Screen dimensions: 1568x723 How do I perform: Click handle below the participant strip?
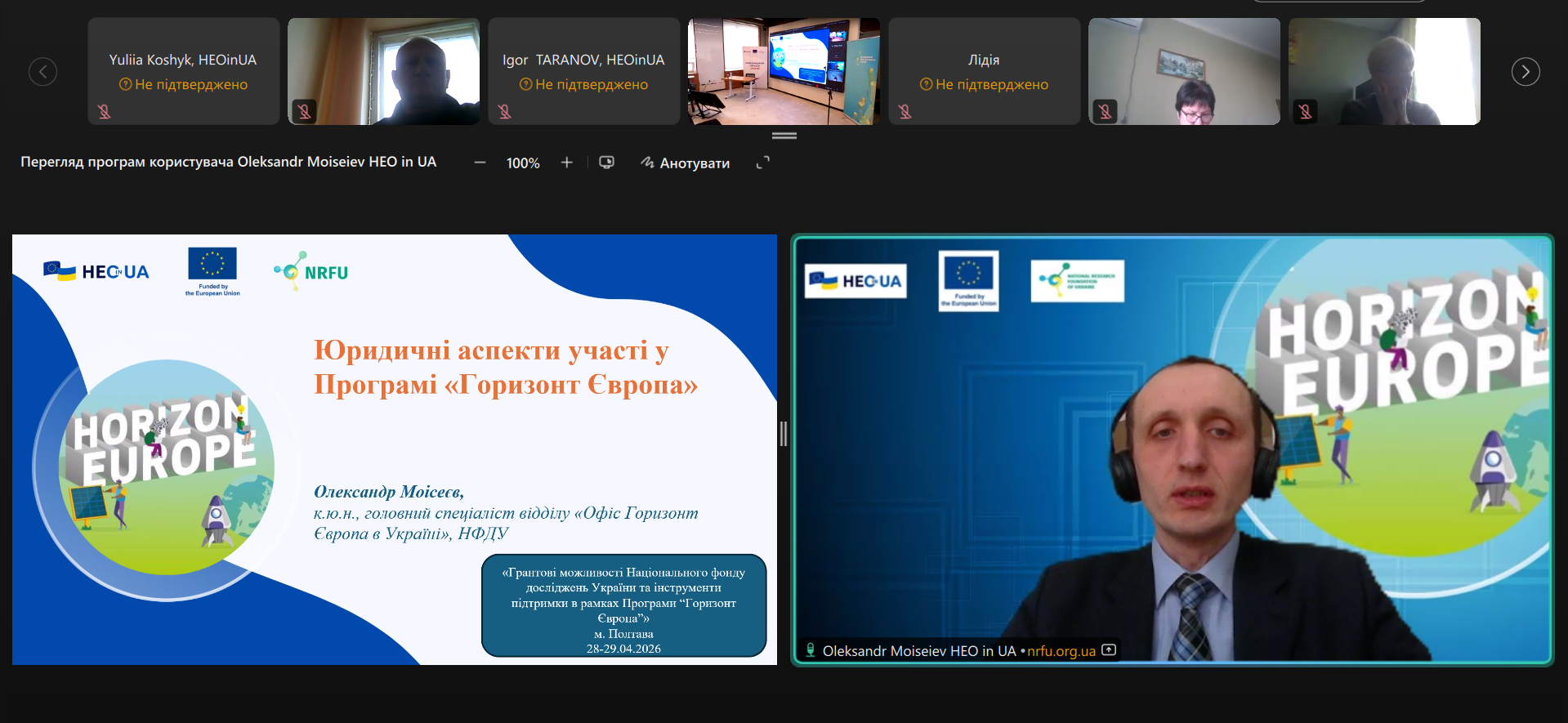click(784, 136)
